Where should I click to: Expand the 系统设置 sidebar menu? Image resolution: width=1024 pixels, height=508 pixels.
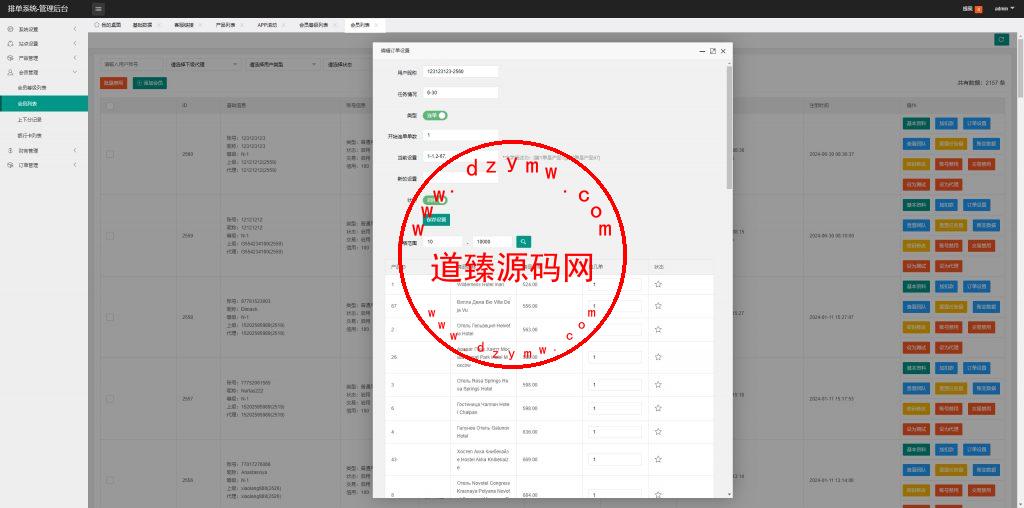click(44, 29)
